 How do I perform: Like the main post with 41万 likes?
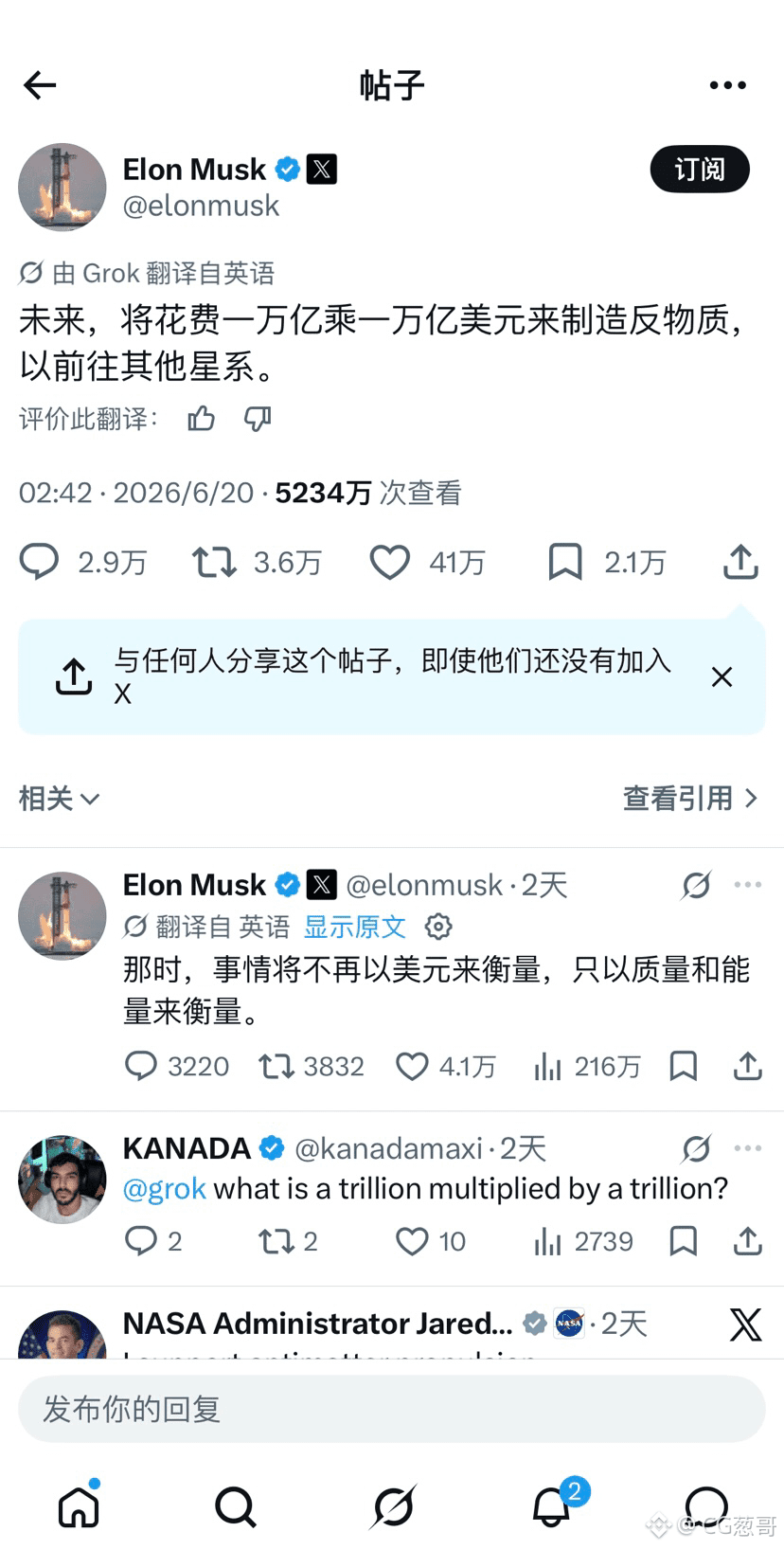coord(427,562)
